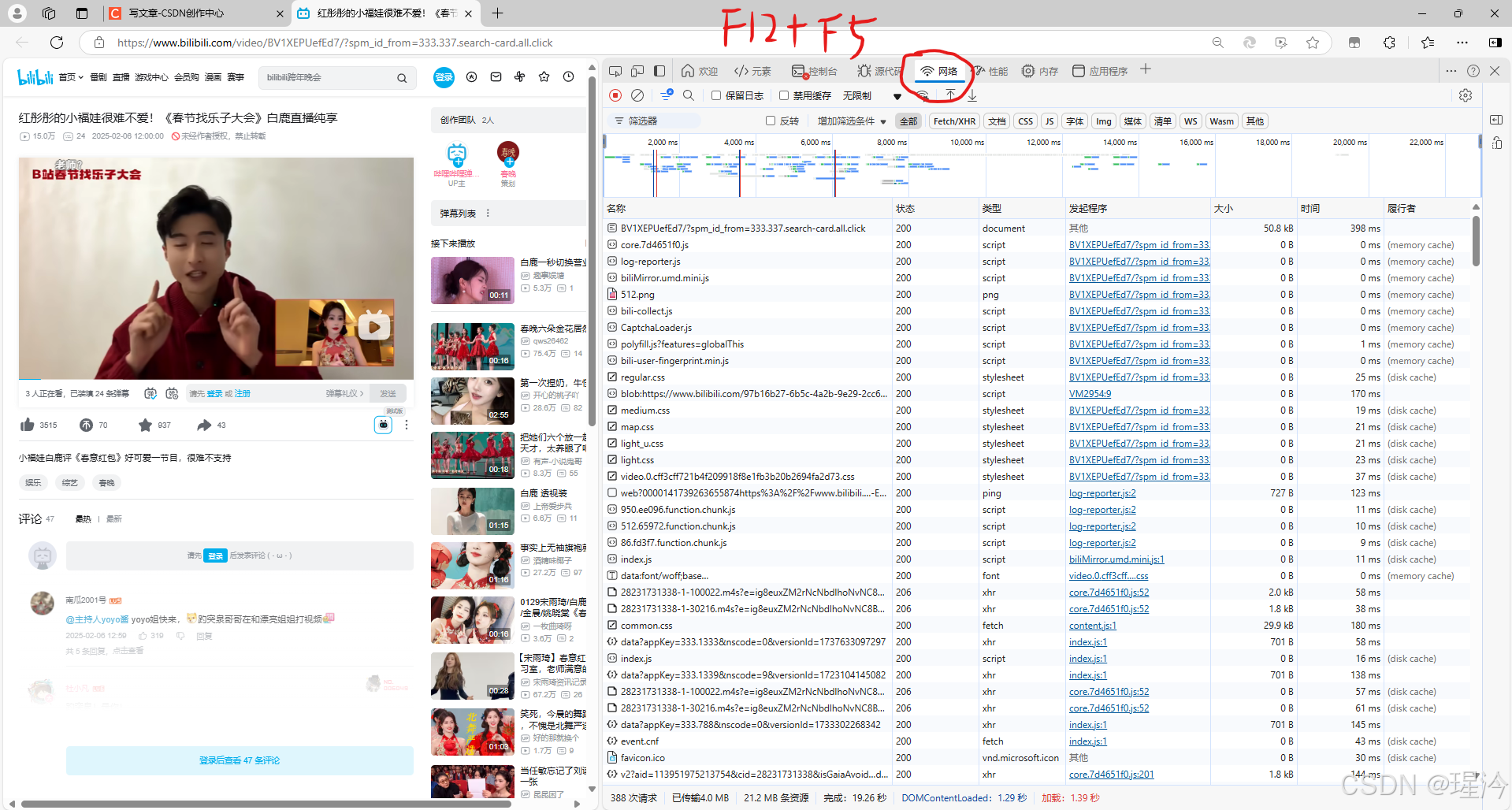The height and width of the screenshot is (810, 1512).
Task: Select the 全部 request type filter
Action: [908, 121]
